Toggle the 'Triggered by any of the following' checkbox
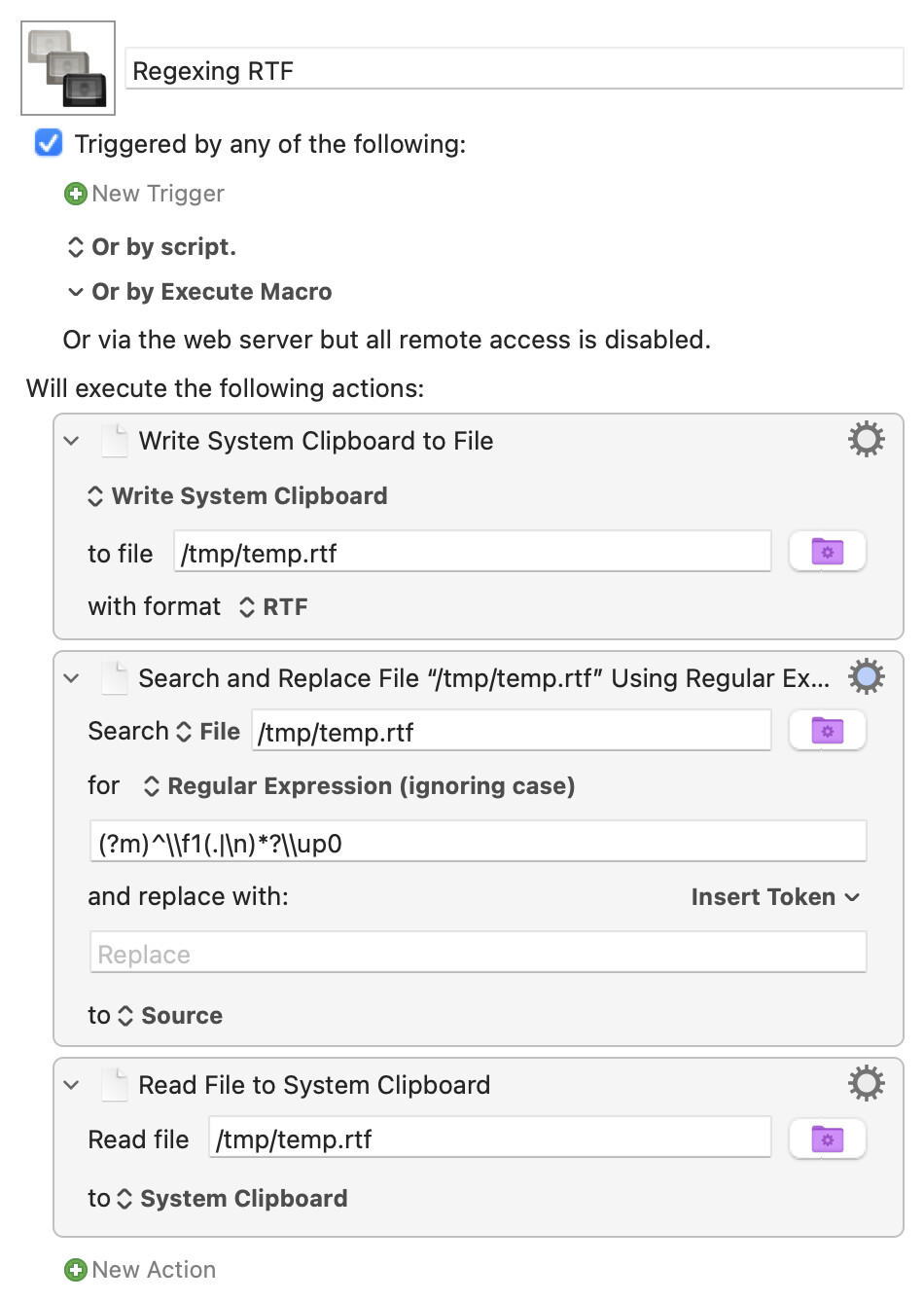This screenshot has height=1302, width=924. (x=49, y=144)
